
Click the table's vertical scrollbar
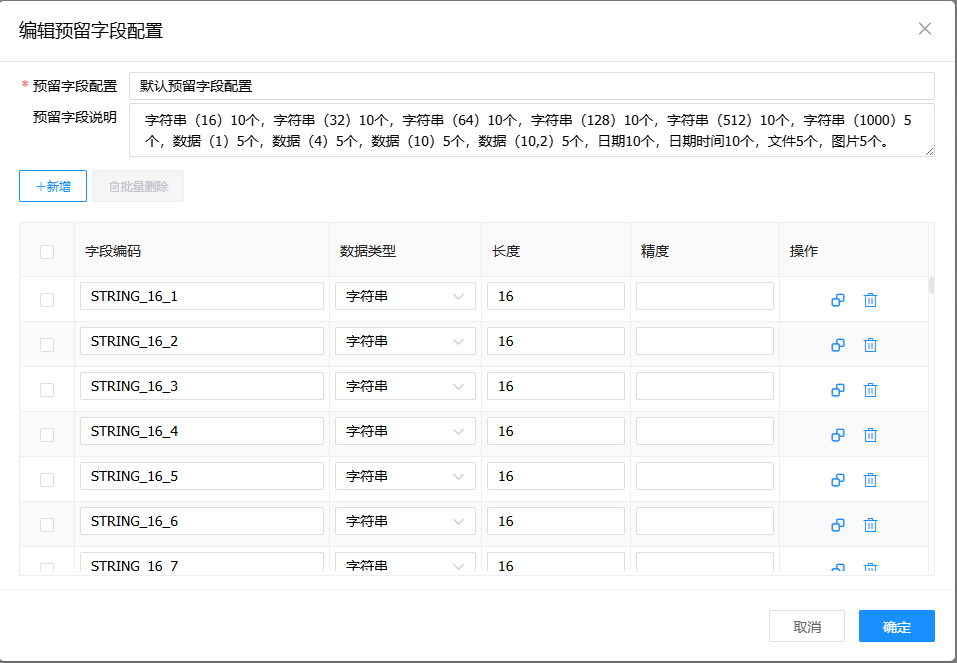931,285
